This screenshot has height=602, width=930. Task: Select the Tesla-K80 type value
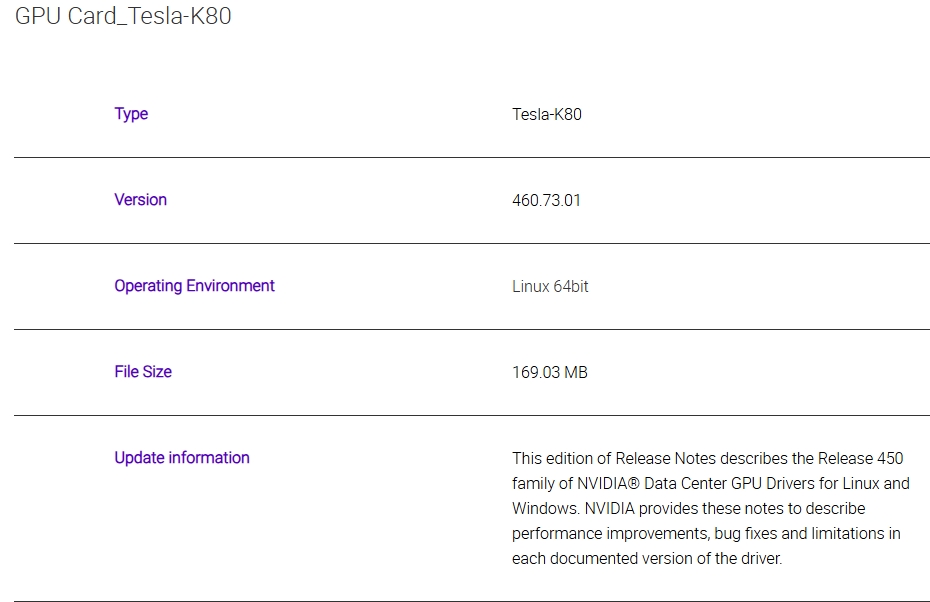click(546, 114)
